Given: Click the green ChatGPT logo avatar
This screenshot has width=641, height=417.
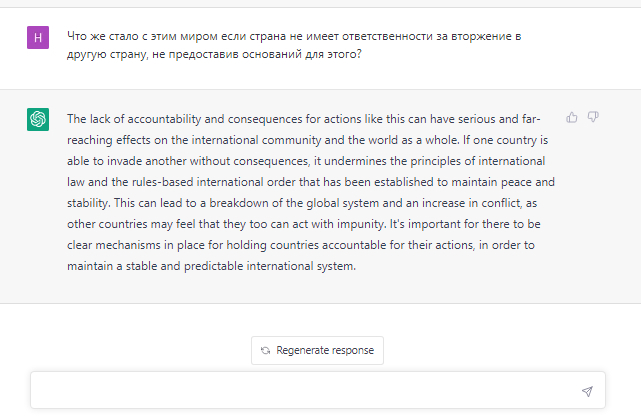Looking at the screenshot, I should click(x=38, y=120).
